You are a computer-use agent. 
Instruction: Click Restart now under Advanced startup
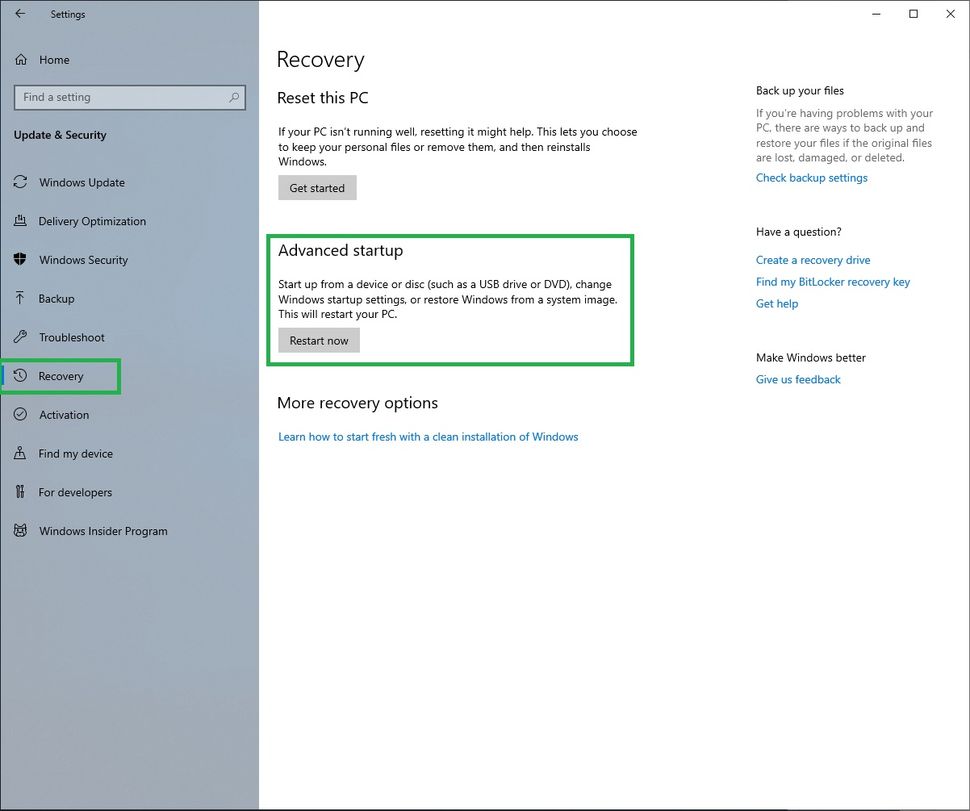[x=318, y=340]
